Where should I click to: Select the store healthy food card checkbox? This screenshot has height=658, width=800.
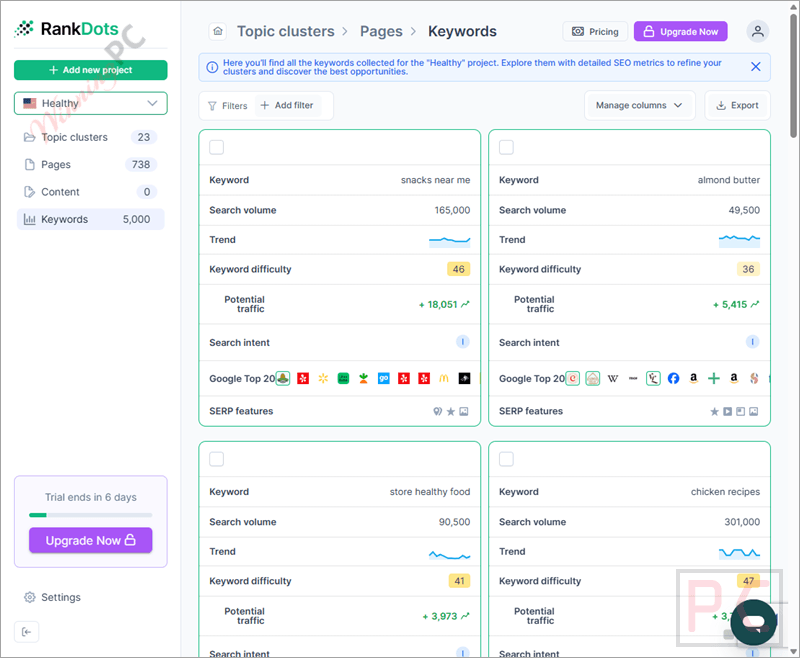(x=216, y=459)
